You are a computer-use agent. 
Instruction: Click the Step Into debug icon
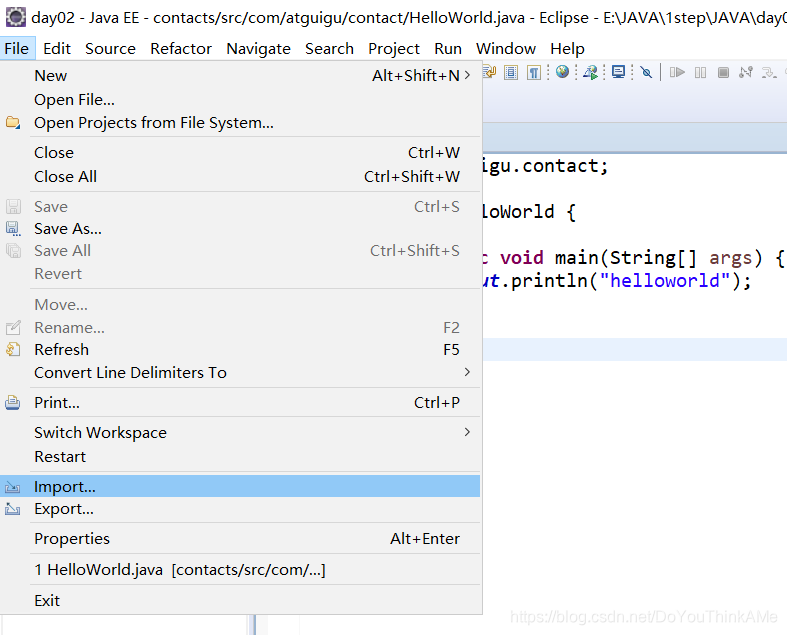pyautogui.click(x=768, y=73)
